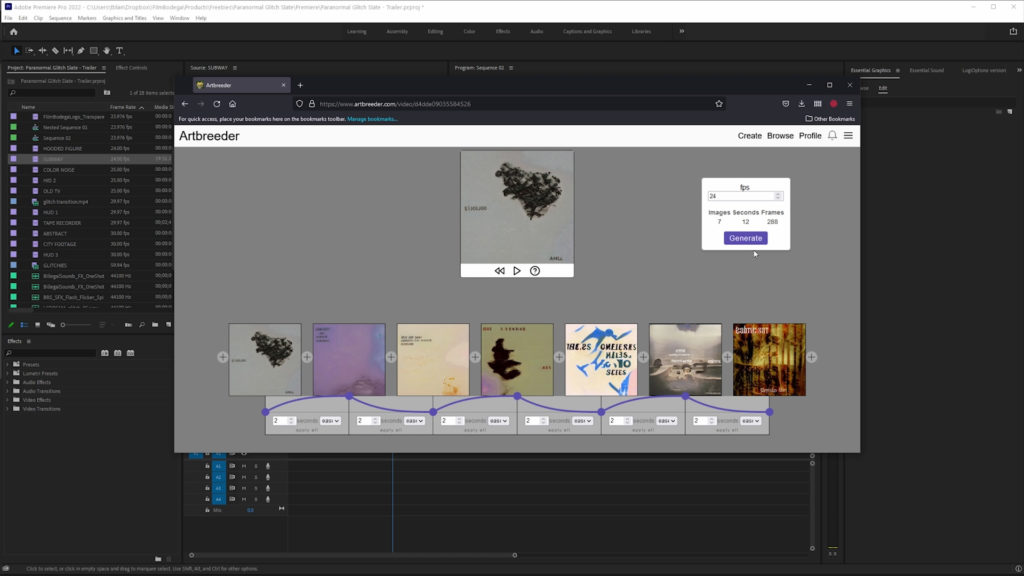
Task: Open the Other Bookmarks folder
Action: tap(830, 119)
